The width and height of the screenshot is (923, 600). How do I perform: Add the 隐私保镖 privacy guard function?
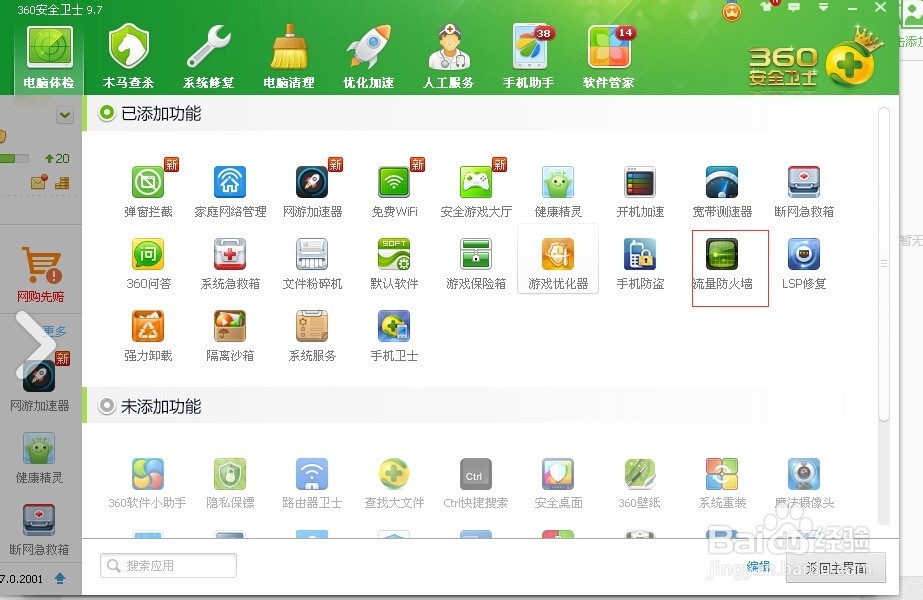click(x=230, y=482)
